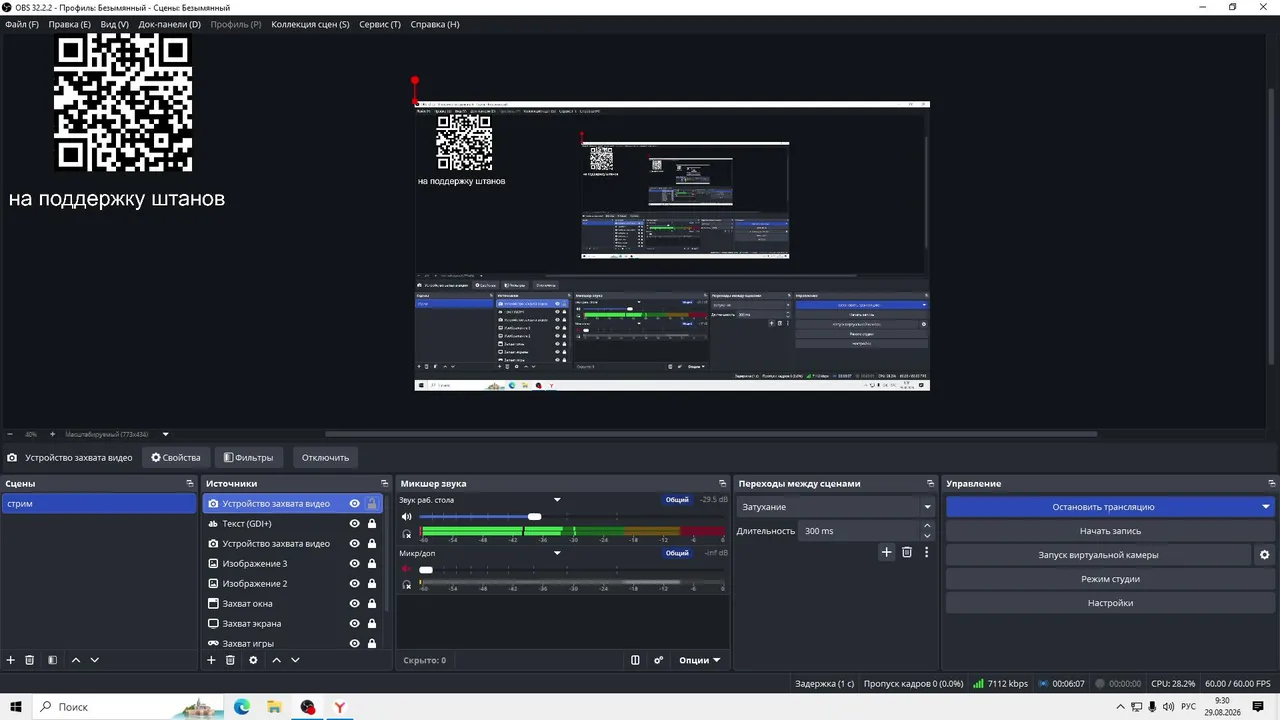1280x720 pixels.
Task: Increase Длительность with the up arrow
Action: 927,526
